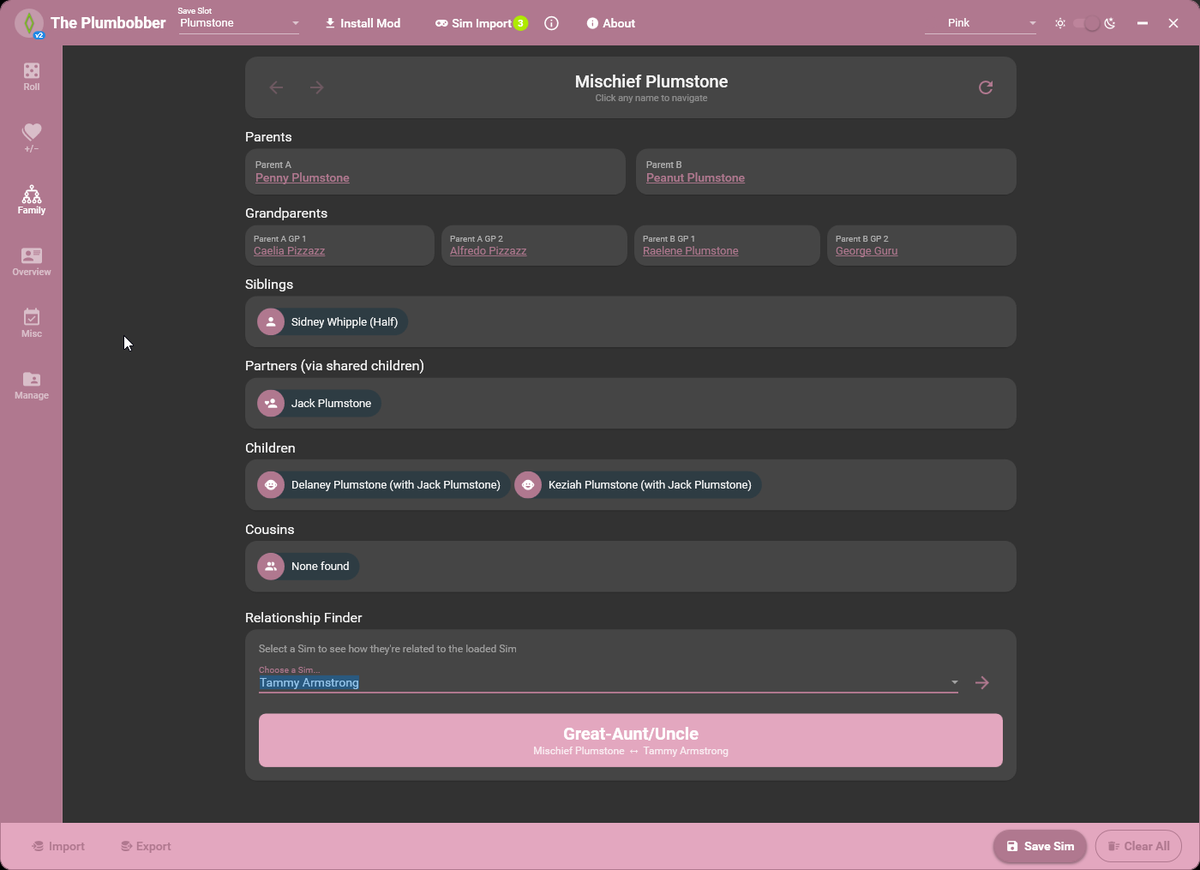This screenshot has height=870, width=1200.
Task: Expand the Choose a Sim dropdown arrow
Action: [954, 683]
